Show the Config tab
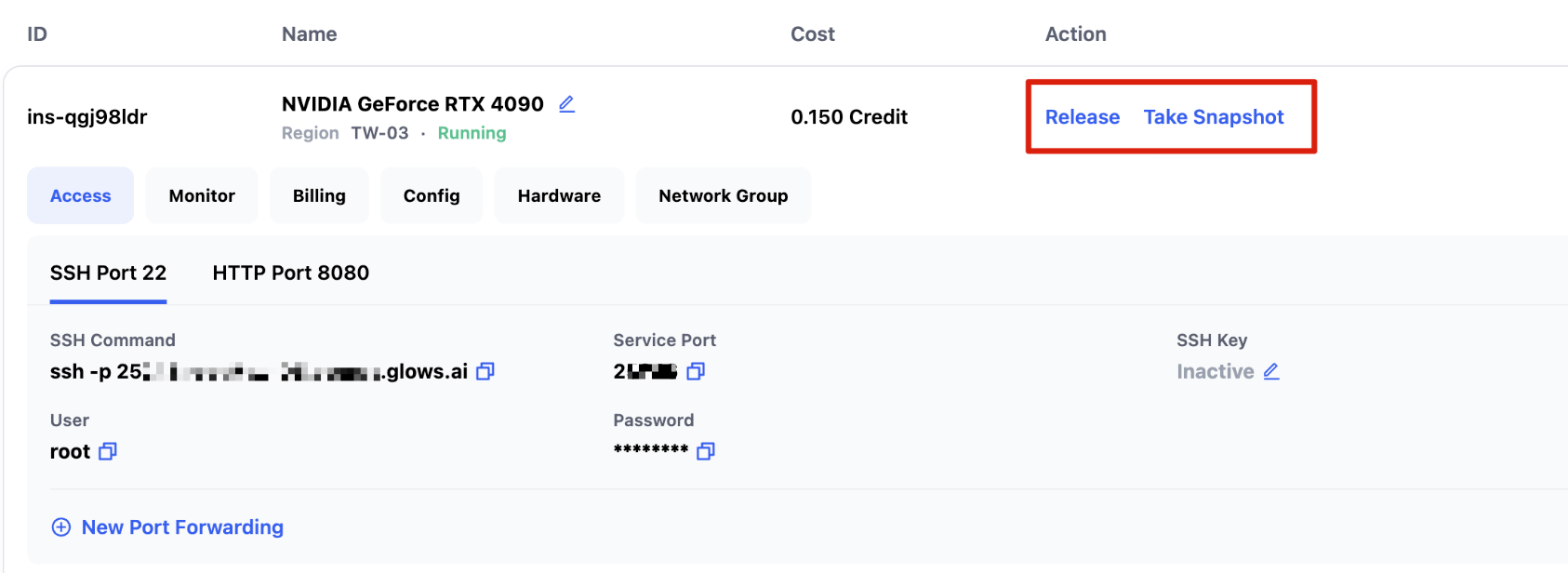Image resolution: width=1568 pixels, height=573 pixels. click(432, 195)
